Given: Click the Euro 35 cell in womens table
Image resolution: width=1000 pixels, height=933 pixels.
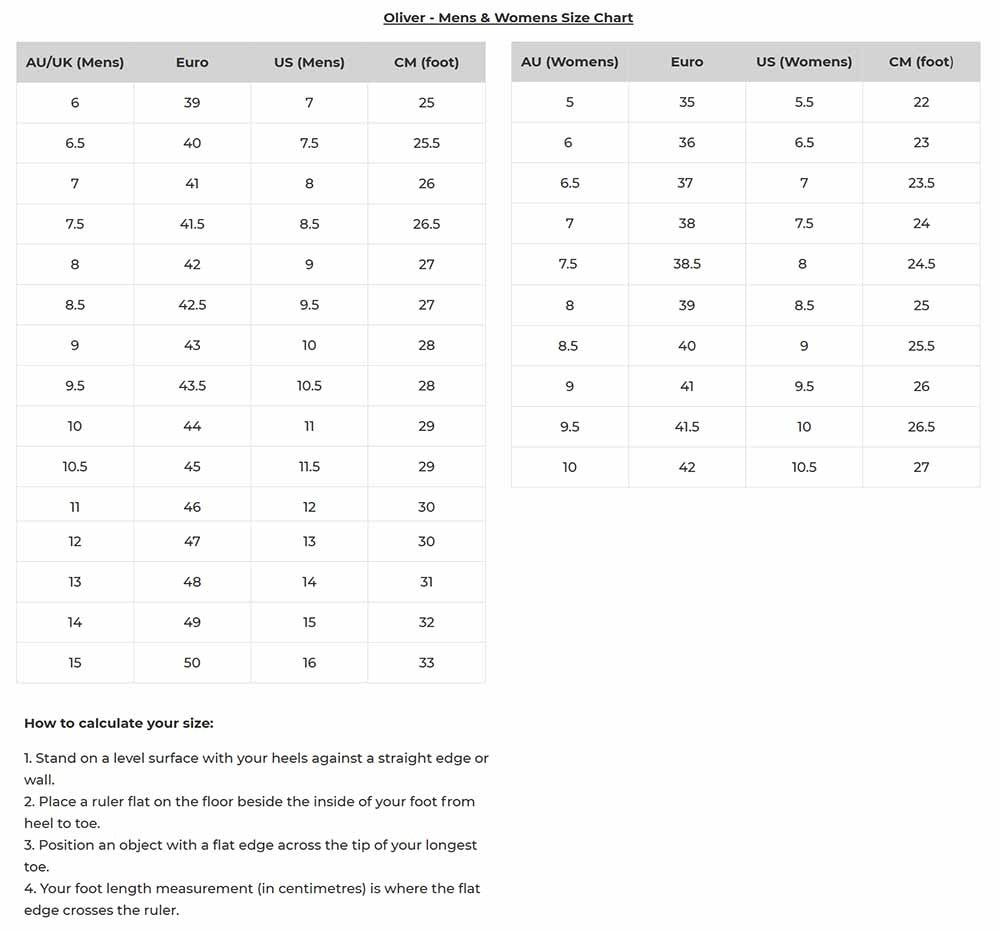Looking at the screenshot, I should coord(687,102).
